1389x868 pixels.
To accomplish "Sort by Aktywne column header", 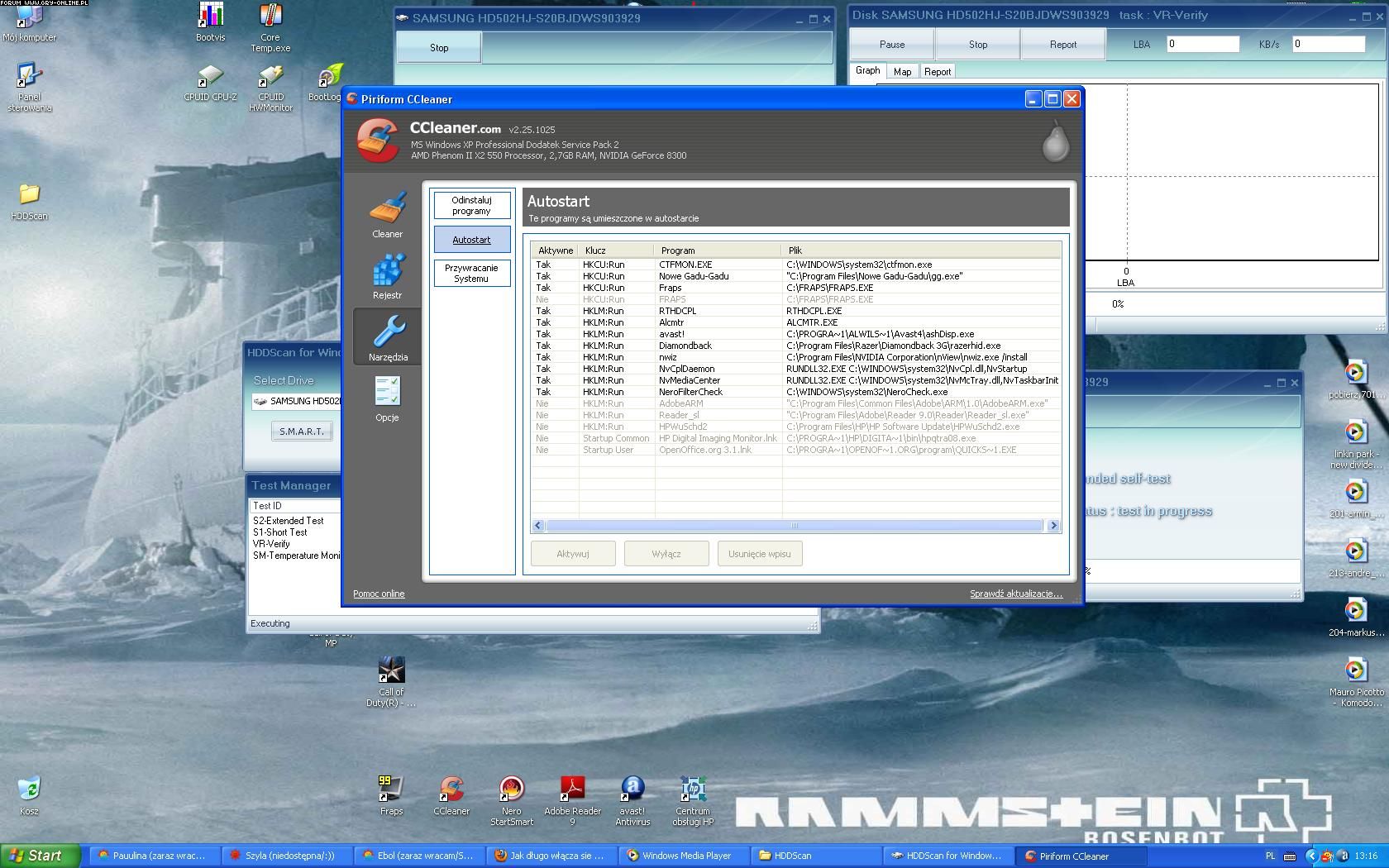I will (x=556, y=250).
